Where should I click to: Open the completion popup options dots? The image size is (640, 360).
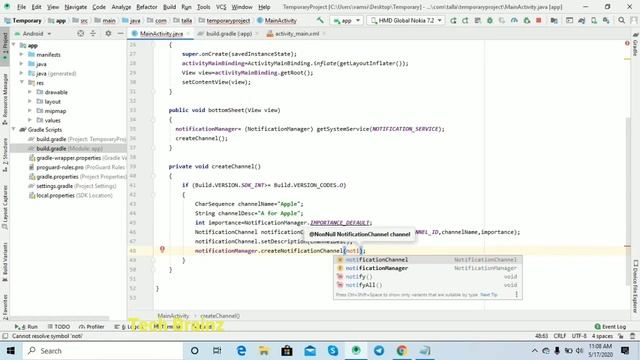coord(516,294)
